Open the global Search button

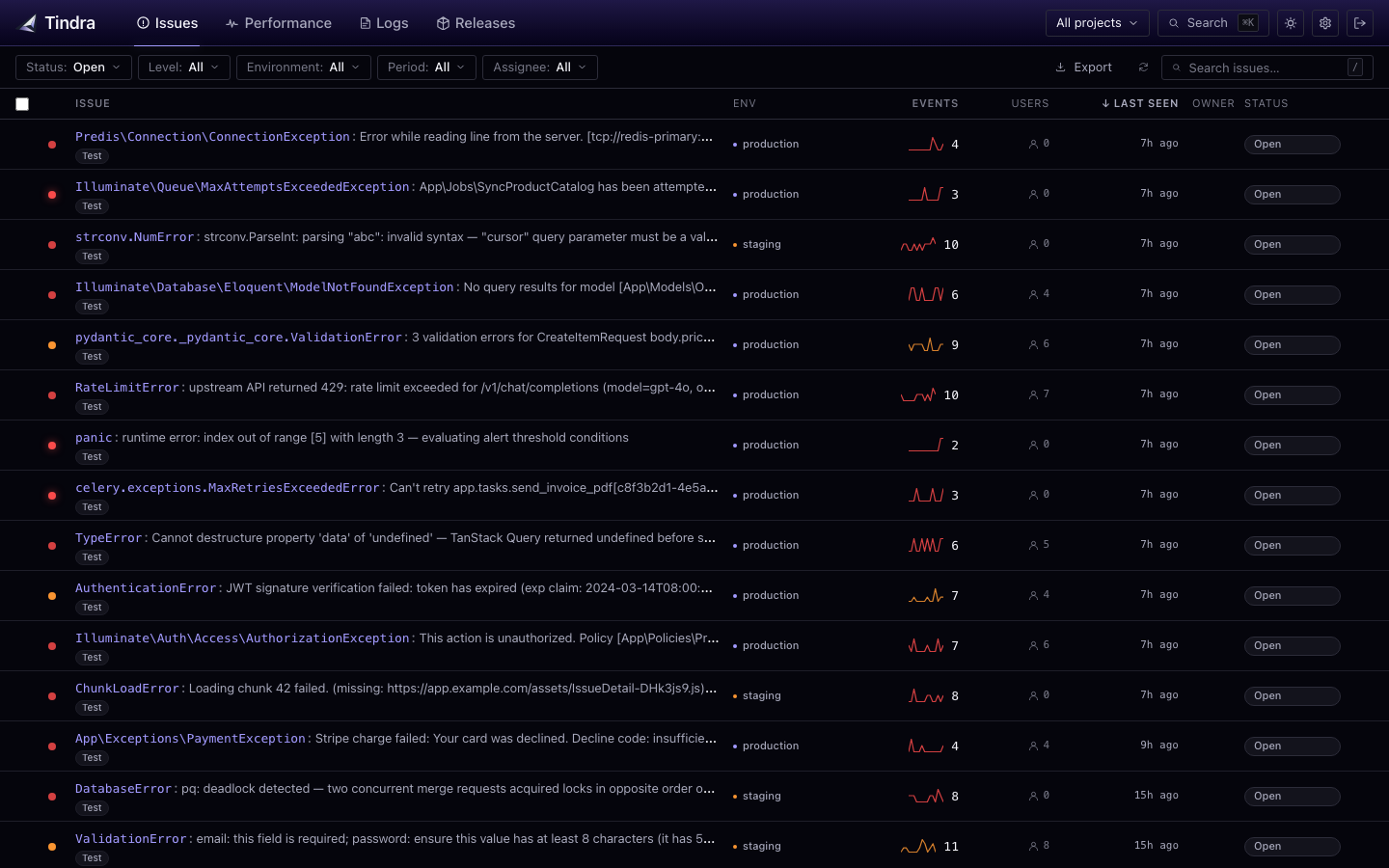[1213, 23]
